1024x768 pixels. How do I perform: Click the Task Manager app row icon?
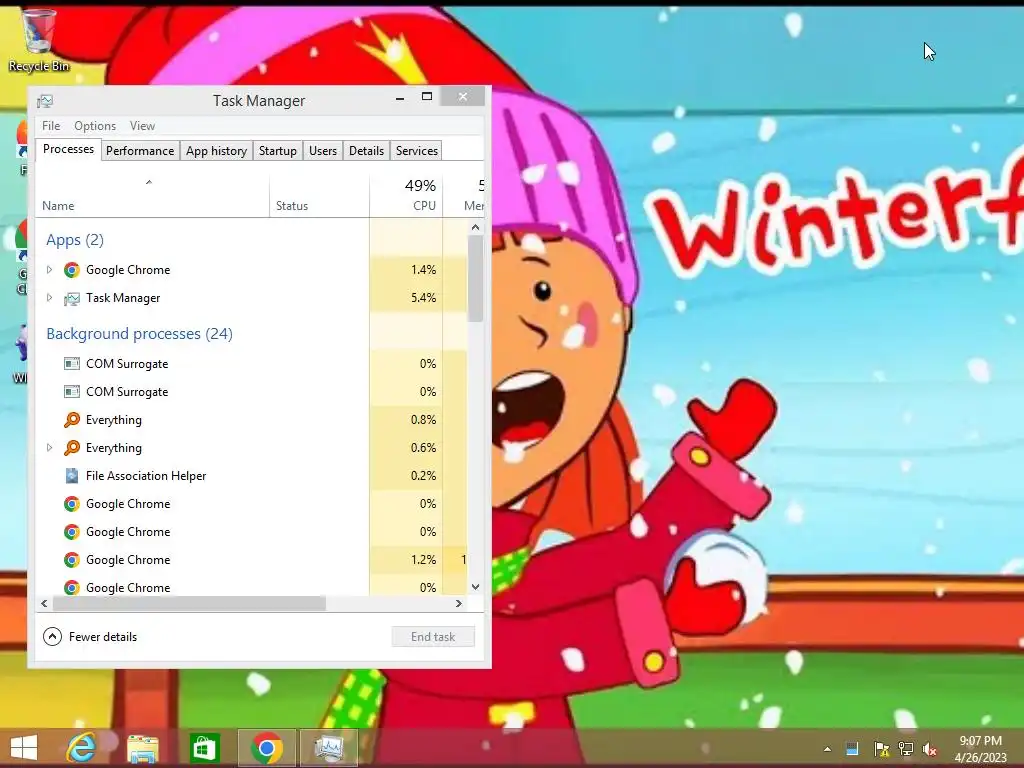coord(72,298)
